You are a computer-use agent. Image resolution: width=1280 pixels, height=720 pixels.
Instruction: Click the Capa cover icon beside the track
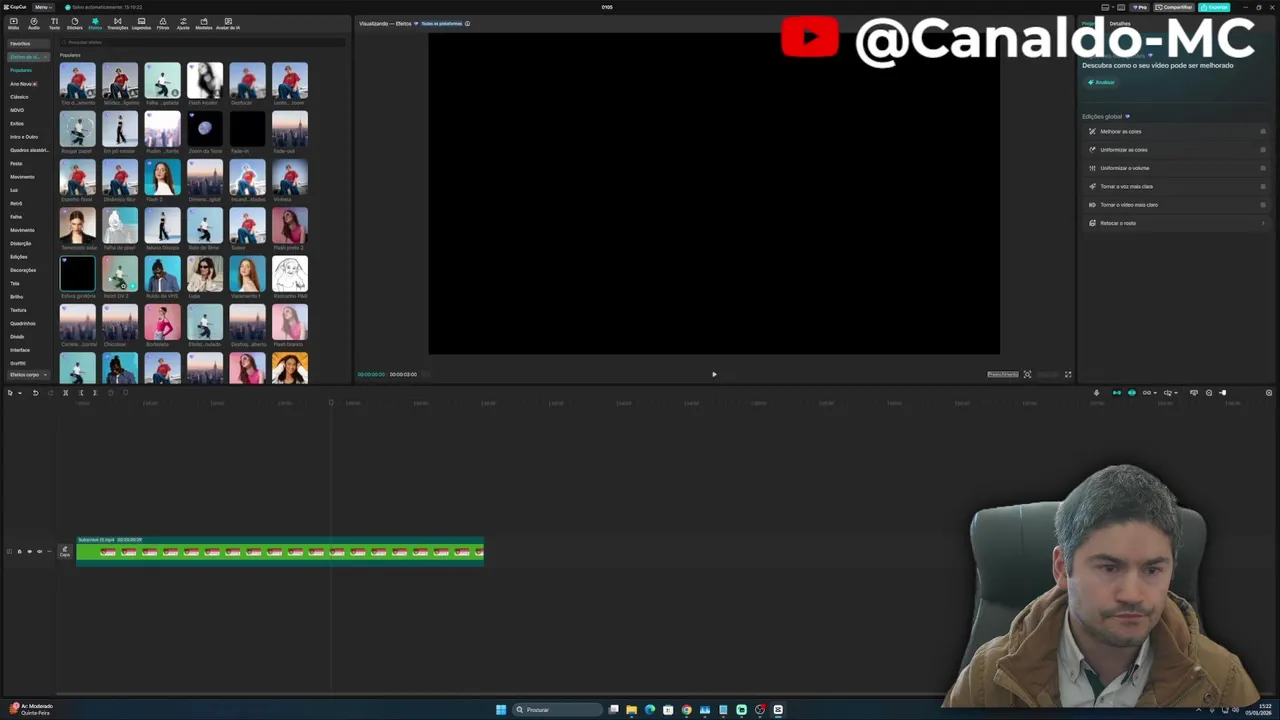pos(65,551)
